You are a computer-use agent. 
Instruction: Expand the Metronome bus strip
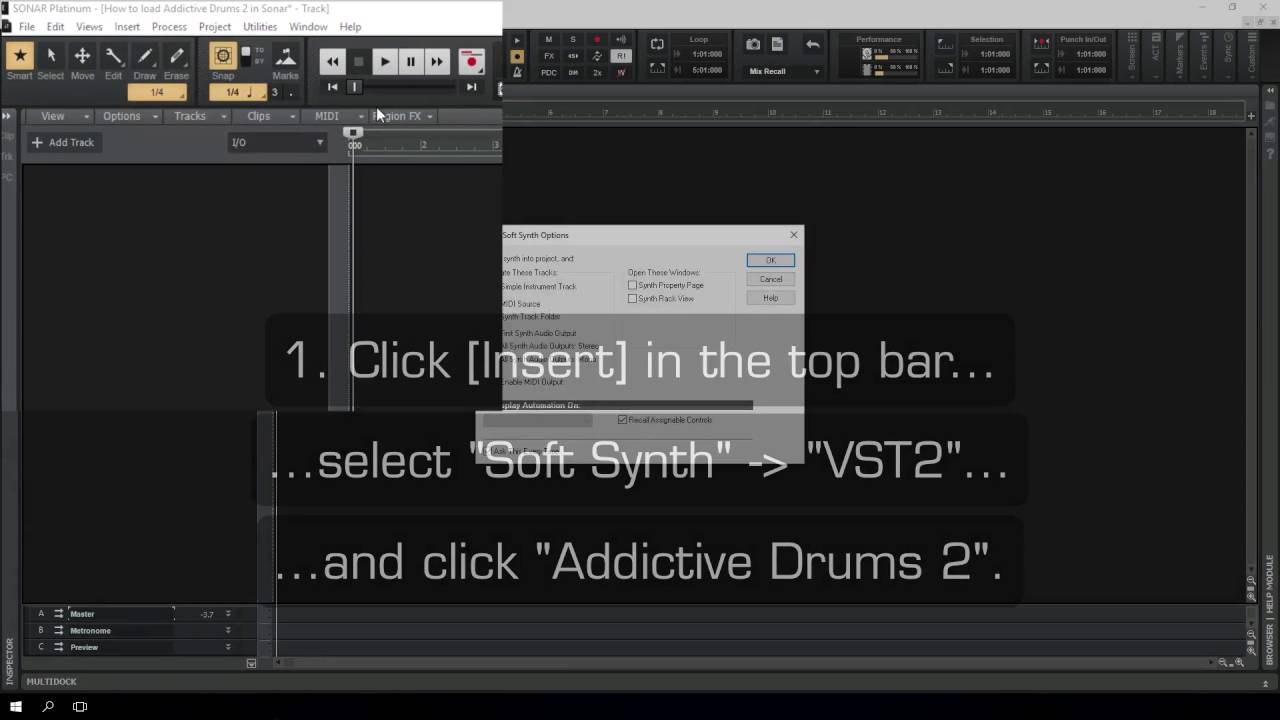228,631
